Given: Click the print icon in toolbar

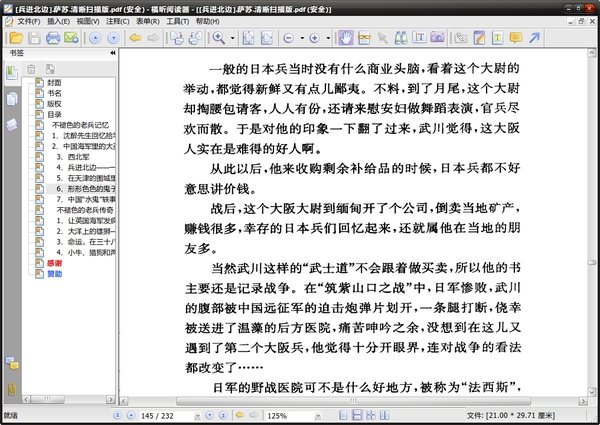Looking at the screenshot, I should tap(52, 38).
